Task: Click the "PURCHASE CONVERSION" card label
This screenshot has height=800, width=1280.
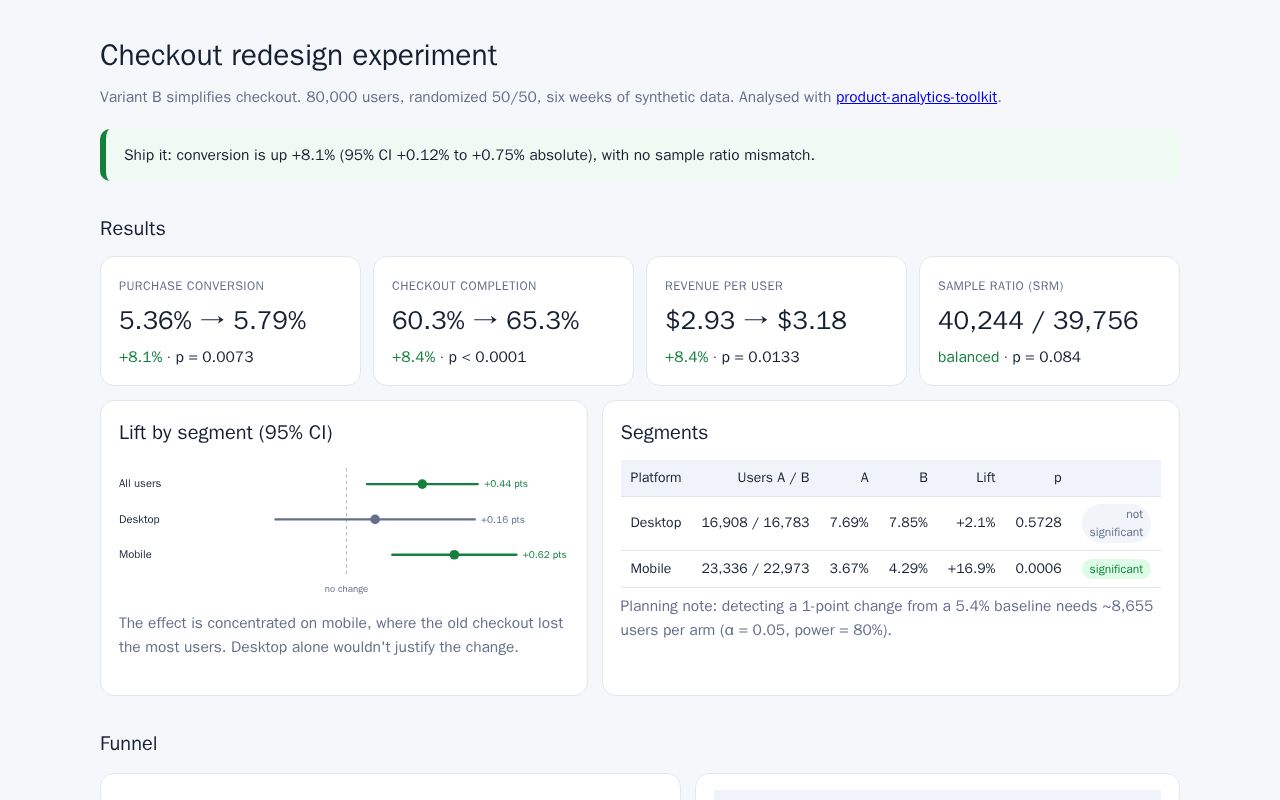Action: 191,286
